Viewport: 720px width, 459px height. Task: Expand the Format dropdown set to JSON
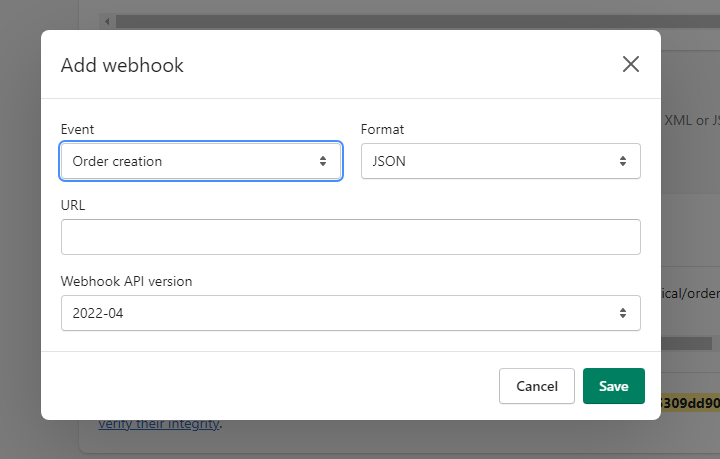500,161
